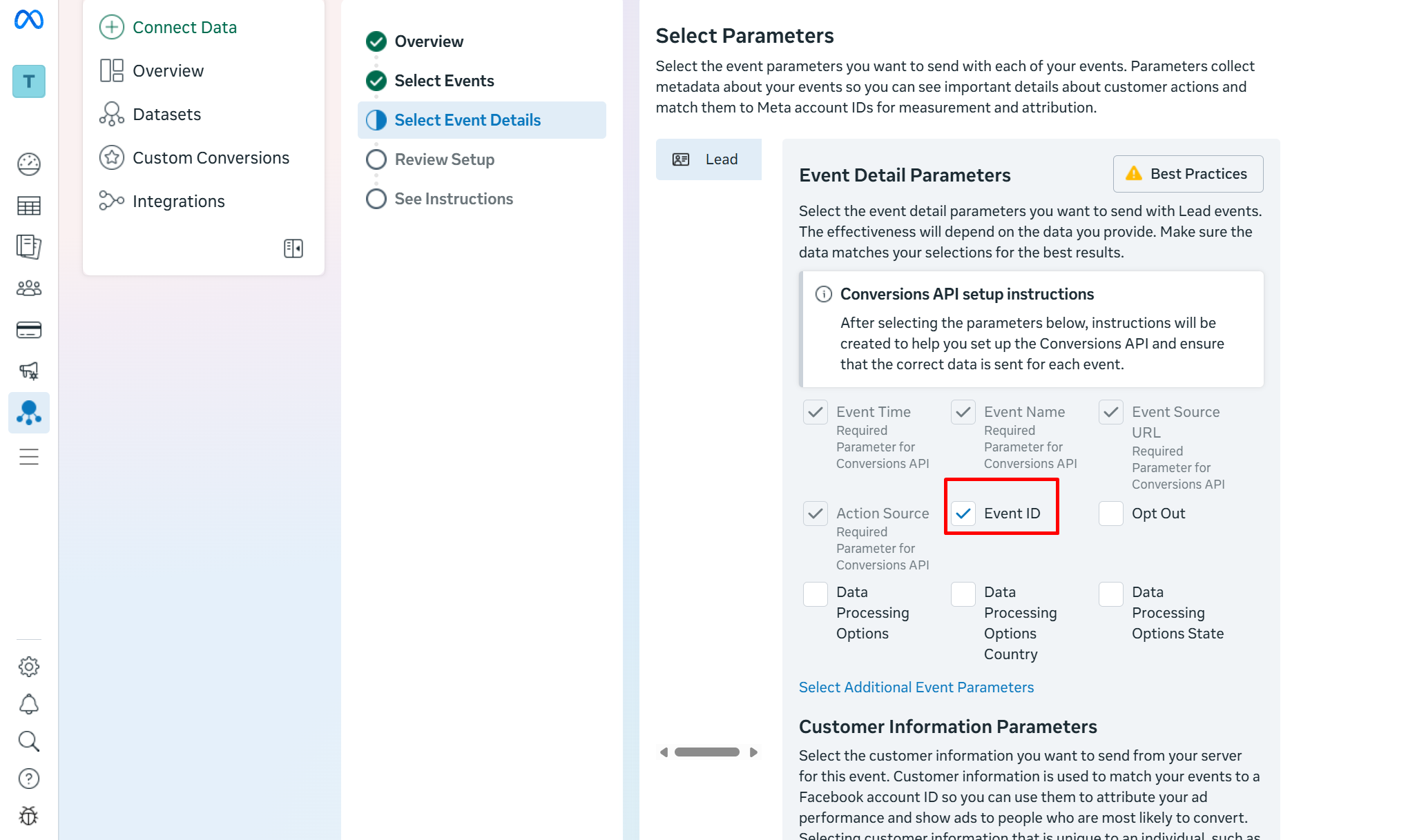1426x840 pixels.
Task: Click Select Additional Event Parameters link
Action: tap(916, 687)
